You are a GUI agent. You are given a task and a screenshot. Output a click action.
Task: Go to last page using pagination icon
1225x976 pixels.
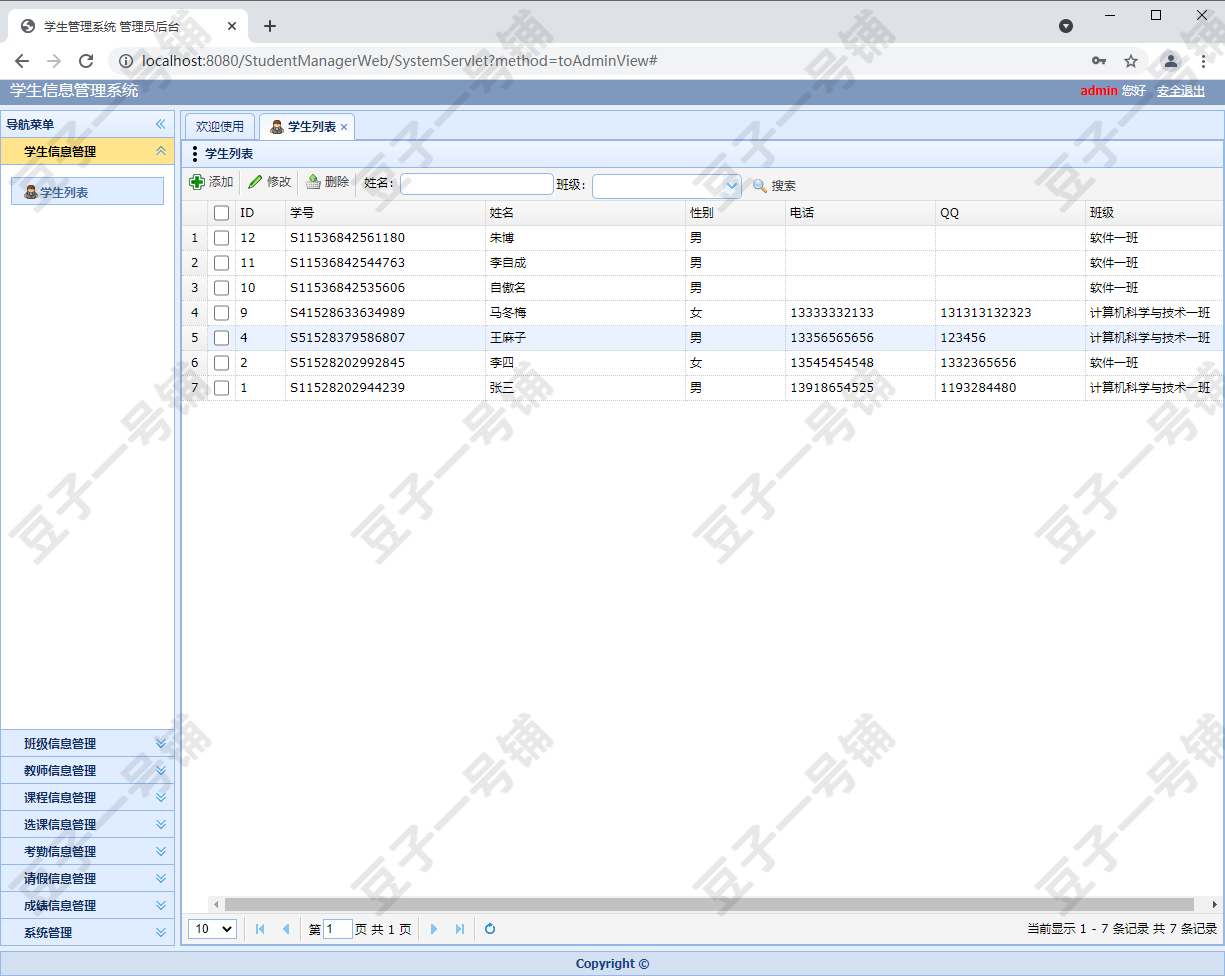460,929
